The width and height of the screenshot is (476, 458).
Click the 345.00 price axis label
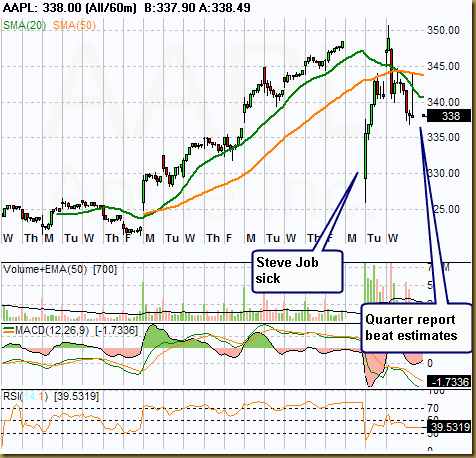coord(443,66)
